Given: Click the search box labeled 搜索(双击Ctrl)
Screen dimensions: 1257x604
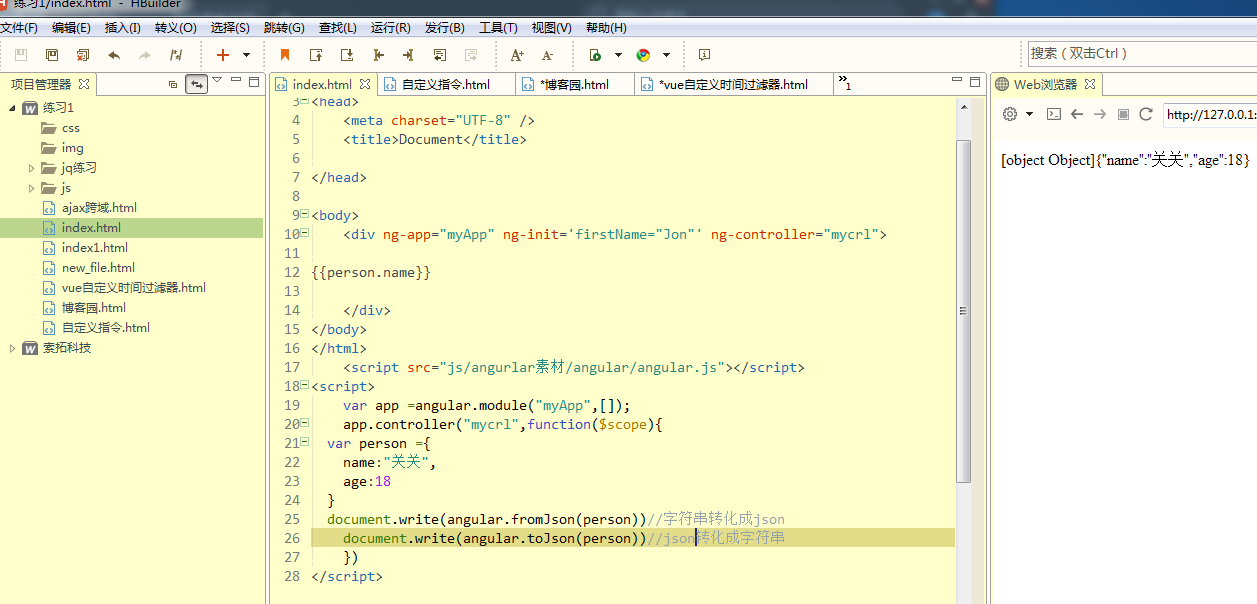Looking at the screenshot, I should coord(1141,54).
